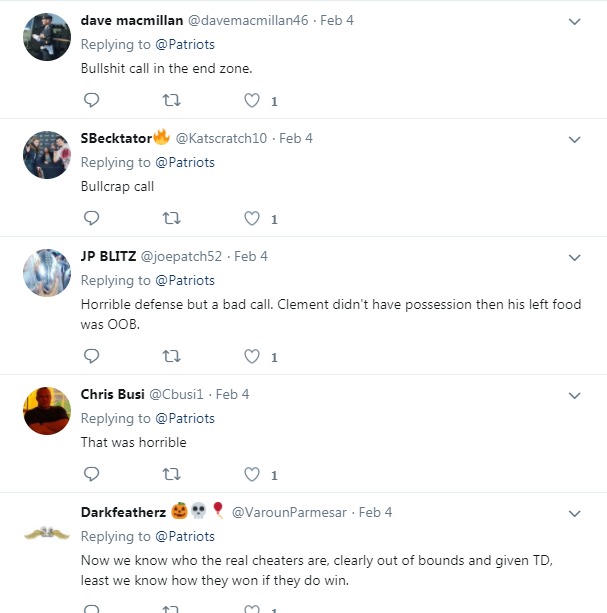Open the @Patriots link in JP BLITZ's reply
The image size is (607, 613).
[x=184, y=280]
